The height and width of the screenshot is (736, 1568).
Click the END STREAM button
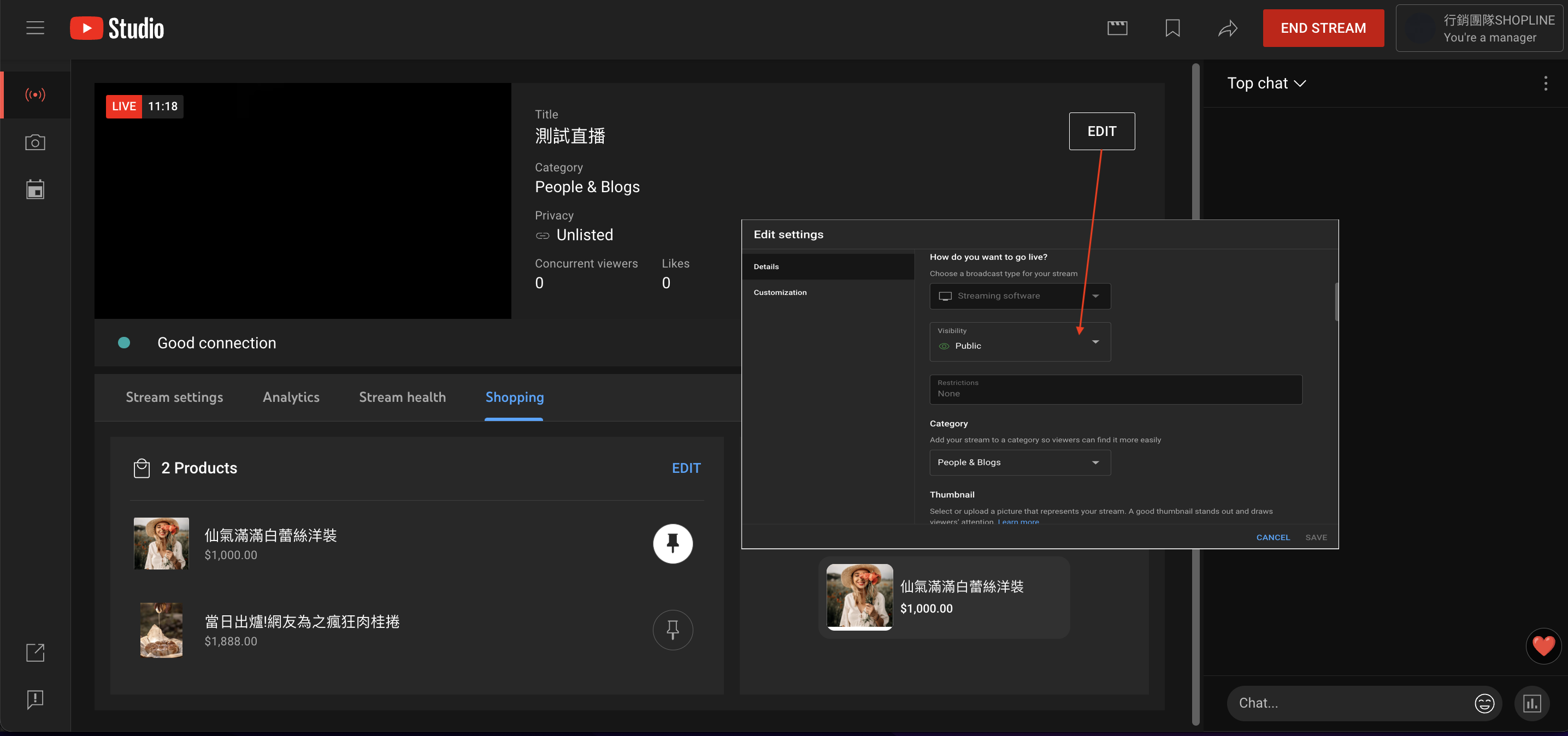[1323, 28]
